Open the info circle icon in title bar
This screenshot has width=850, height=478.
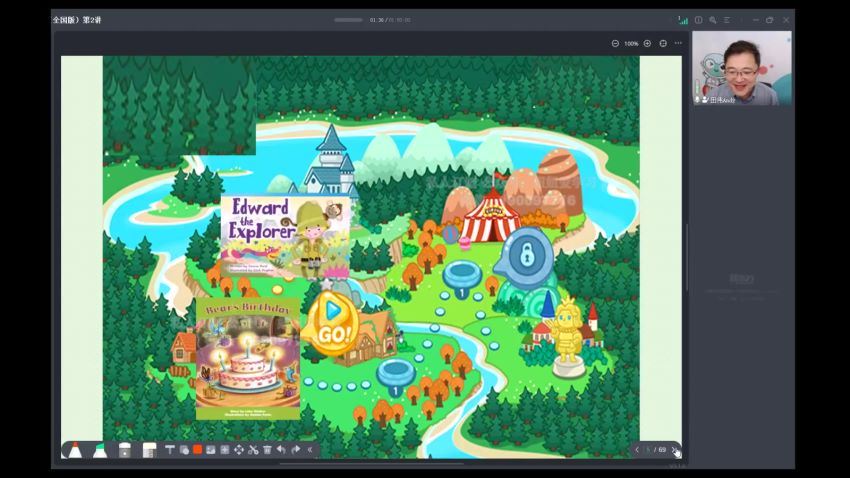(x=699, y=20)
